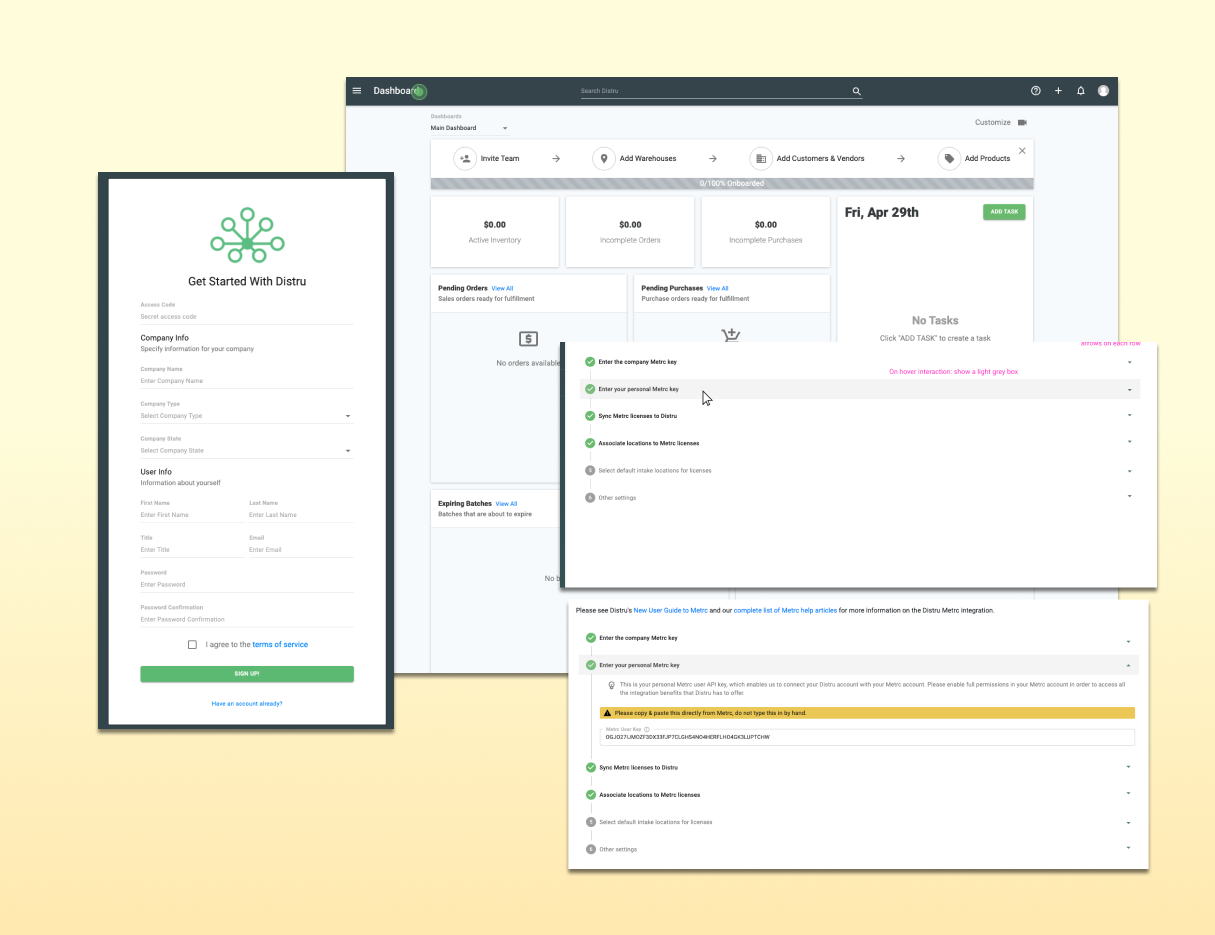Click View All next to Pending Orders
1215x935 pixels.
[x=502, y=288]
